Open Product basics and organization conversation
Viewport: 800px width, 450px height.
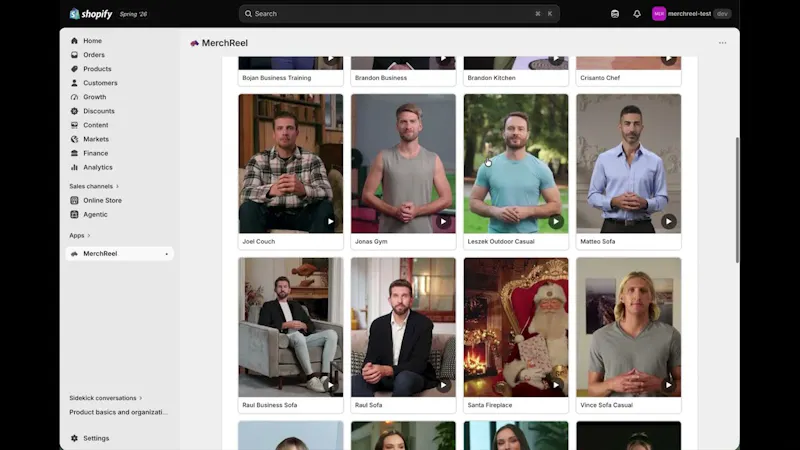tap(118, 412)
